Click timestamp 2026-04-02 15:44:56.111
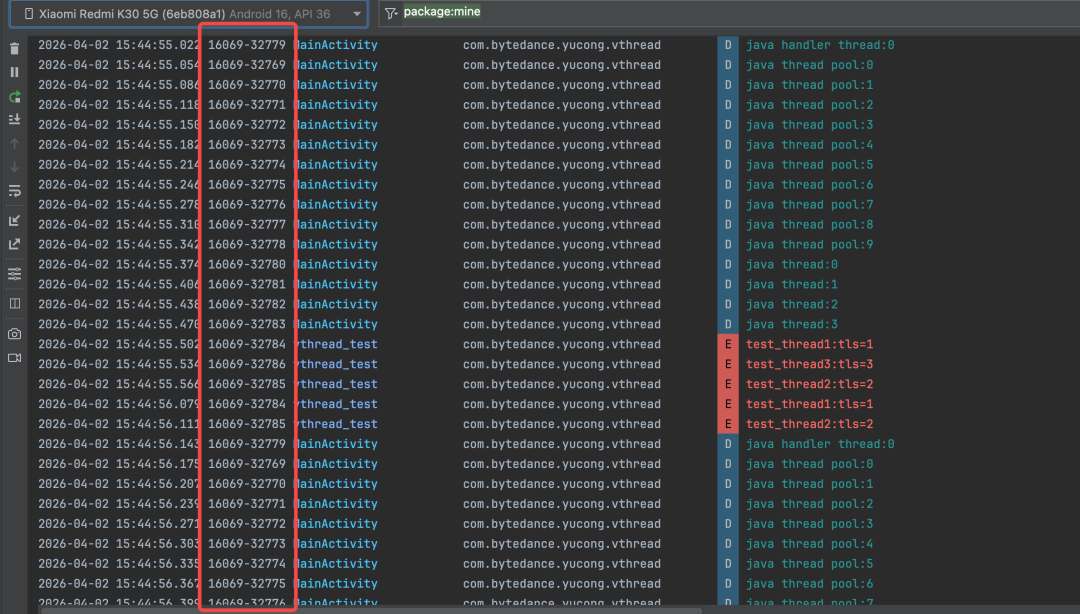1080x614 pixels. click(118, 424)
